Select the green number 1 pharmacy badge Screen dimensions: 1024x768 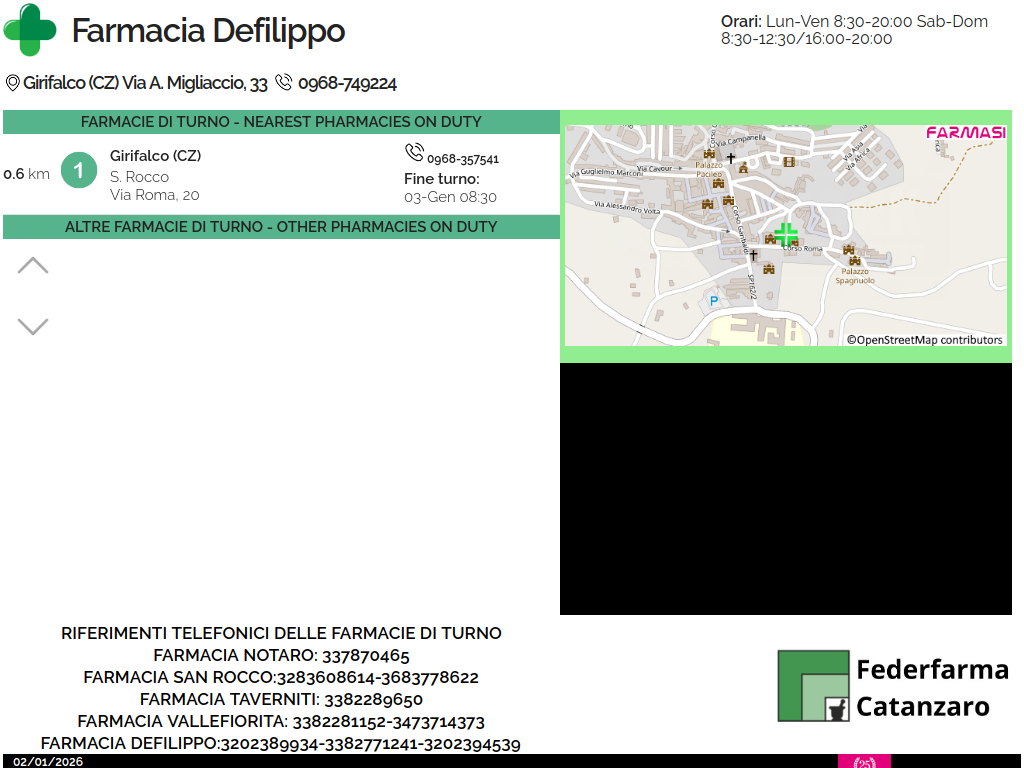pos(78,170)
